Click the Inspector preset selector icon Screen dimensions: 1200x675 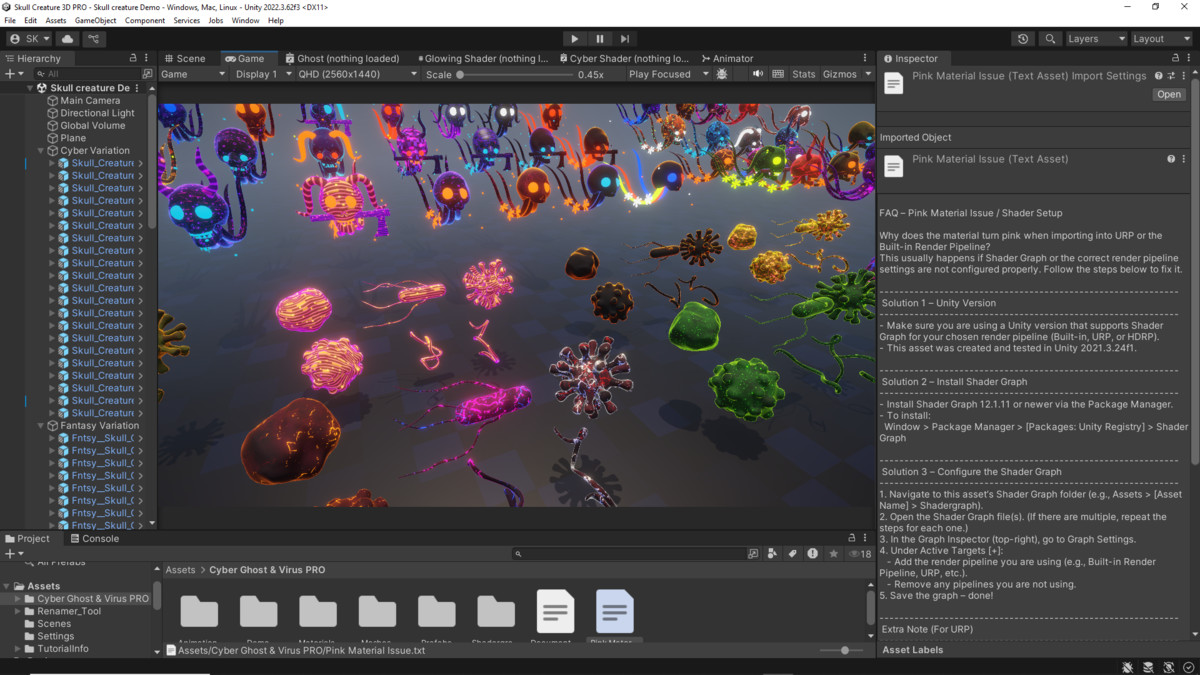(x=1172, y=76)
